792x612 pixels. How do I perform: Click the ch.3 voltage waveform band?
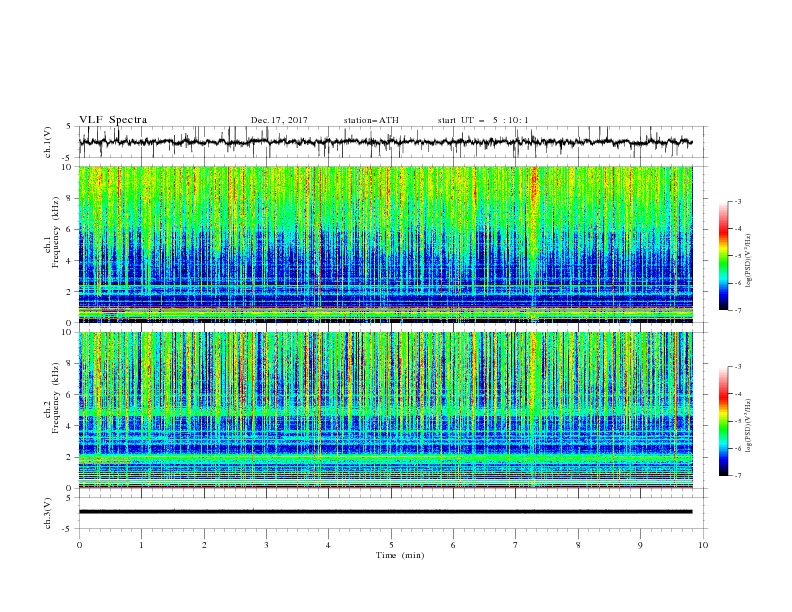385,512
